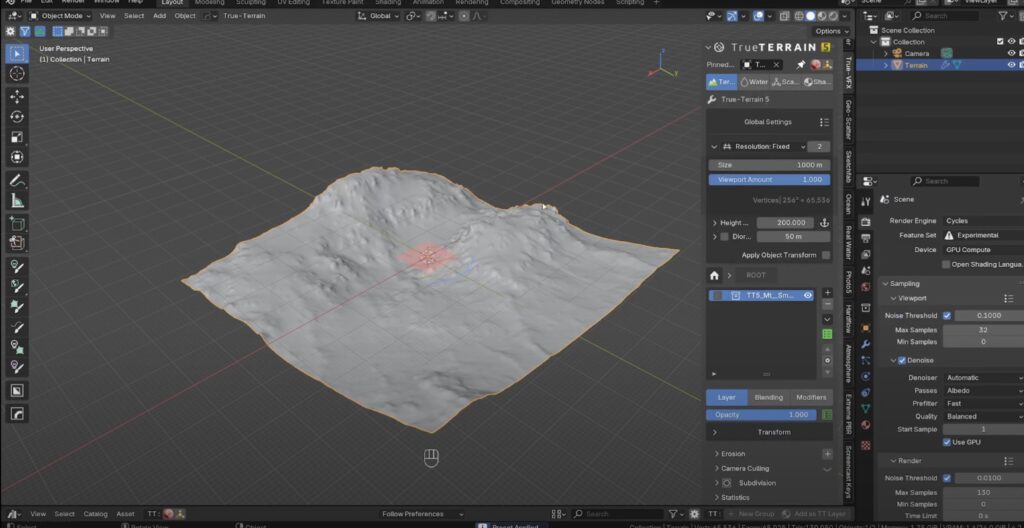The width and height of the screenshot is (1024, 528).
Task: Click the Global Settings list icon
Action: pos(824,122)
